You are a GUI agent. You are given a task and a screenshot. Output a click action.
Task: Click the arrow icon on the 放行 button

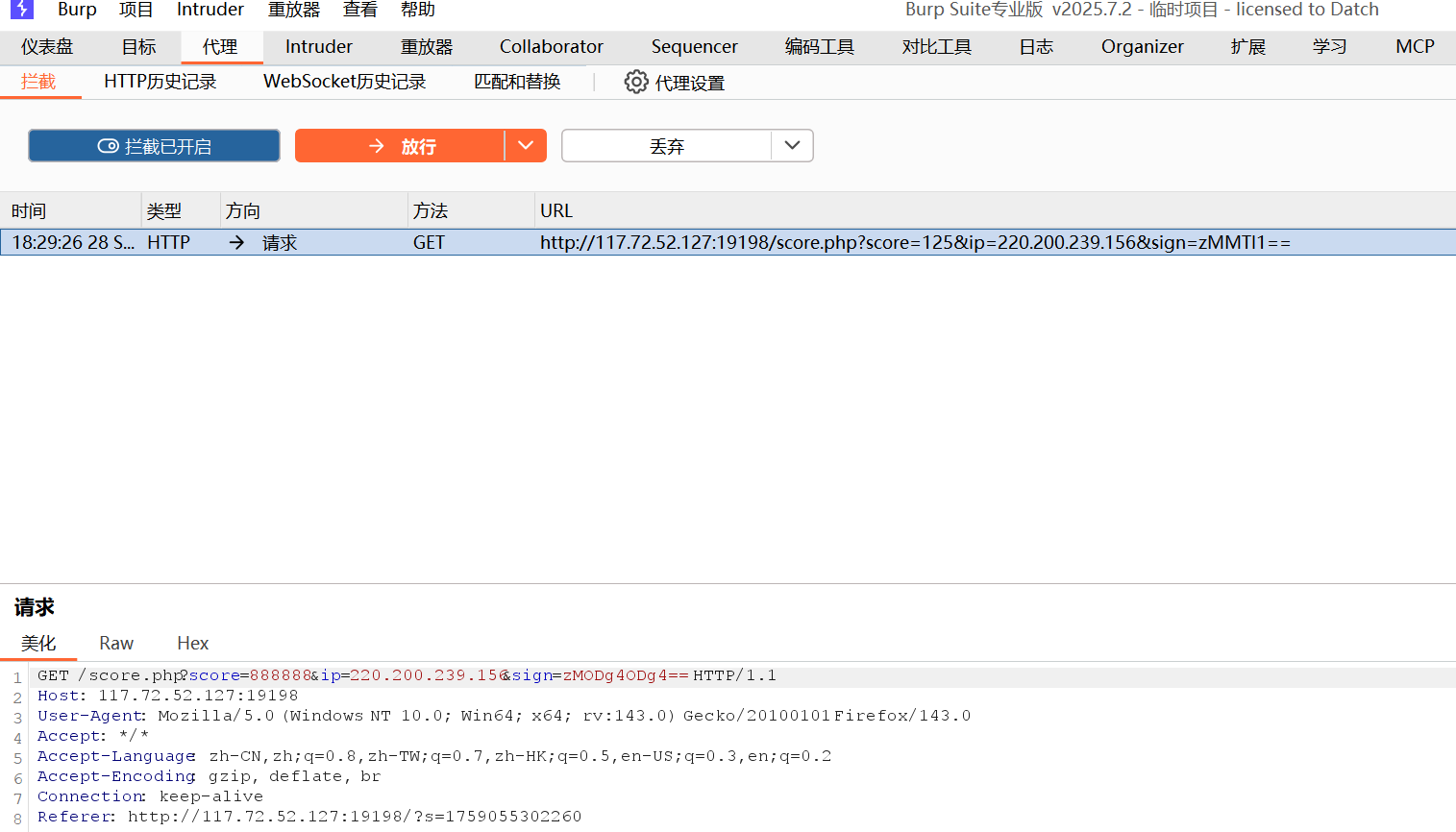[377, 146]
